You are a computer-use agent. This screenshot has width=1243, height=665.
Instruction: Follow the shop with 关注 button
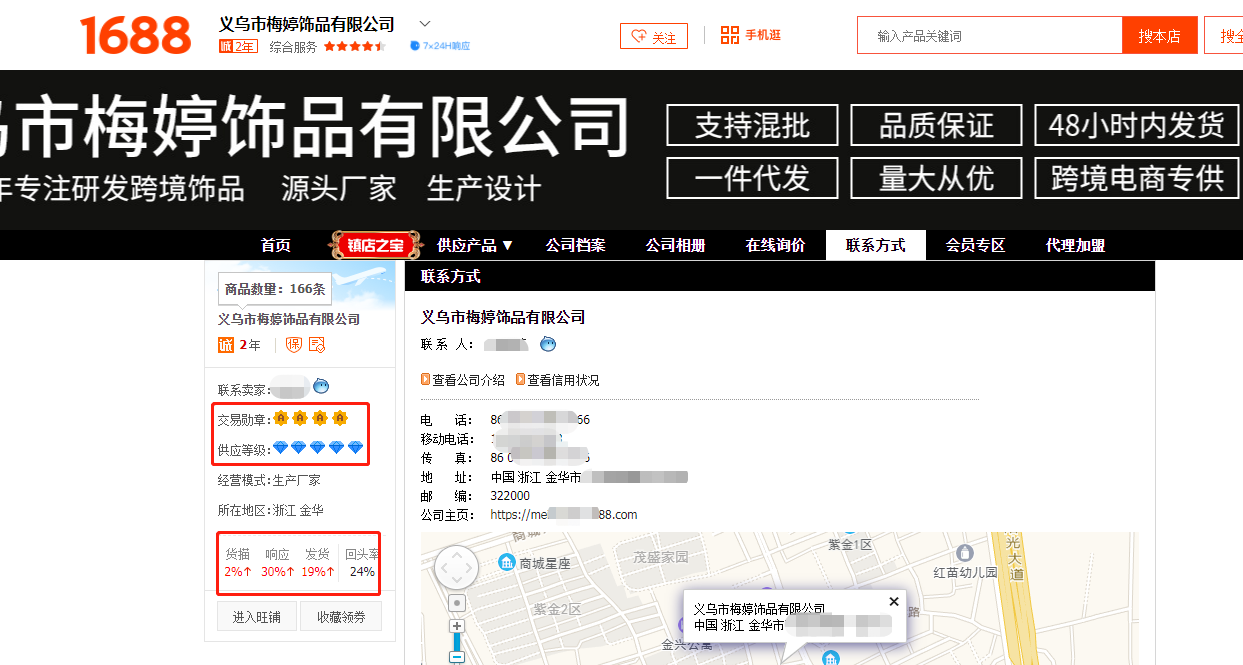[x=654, y=36]
